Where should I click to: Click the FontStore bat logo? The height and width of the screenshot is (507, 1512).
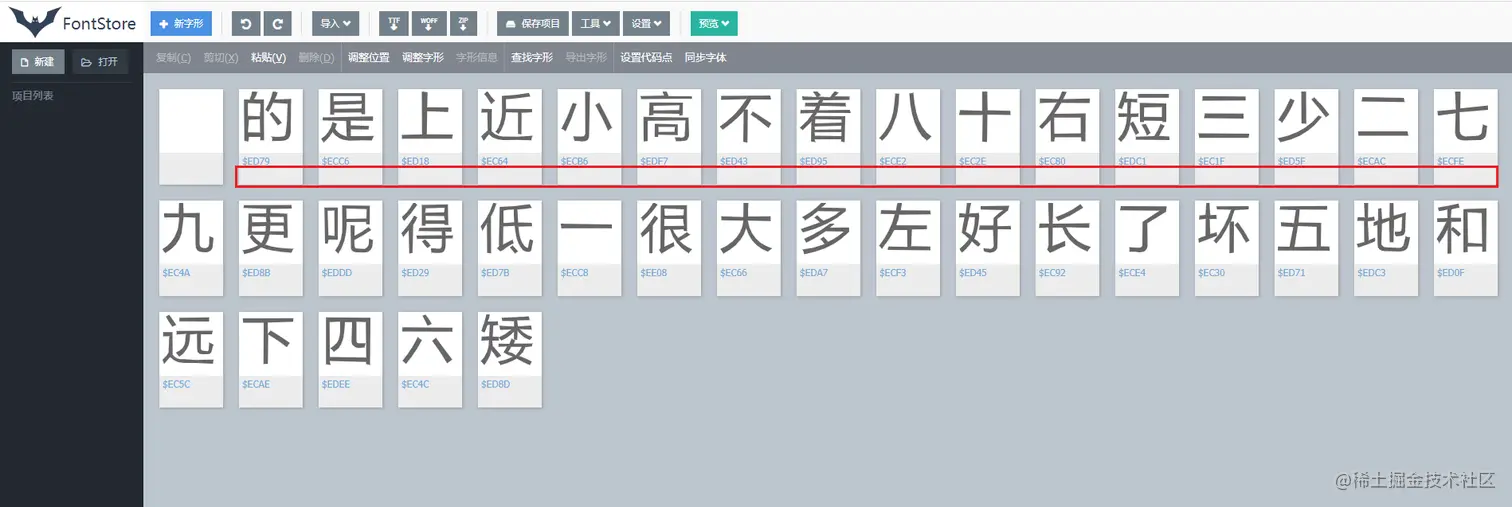tap(35, 21)
